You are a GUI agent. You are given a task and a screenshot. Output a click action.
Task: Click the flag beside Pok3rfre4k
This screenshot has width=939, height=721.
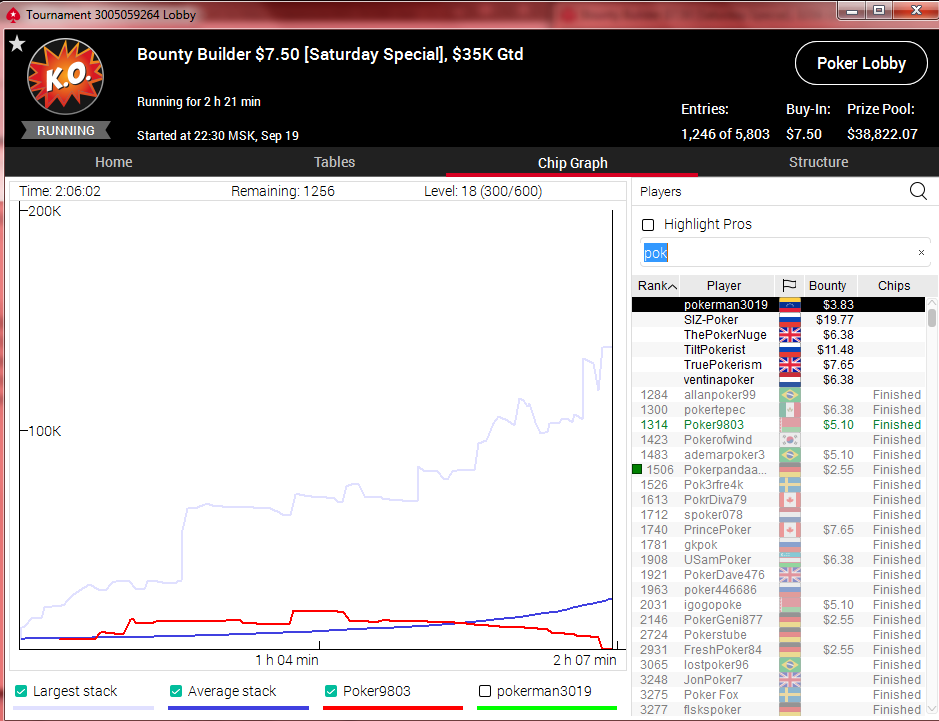tap(789, 484)
